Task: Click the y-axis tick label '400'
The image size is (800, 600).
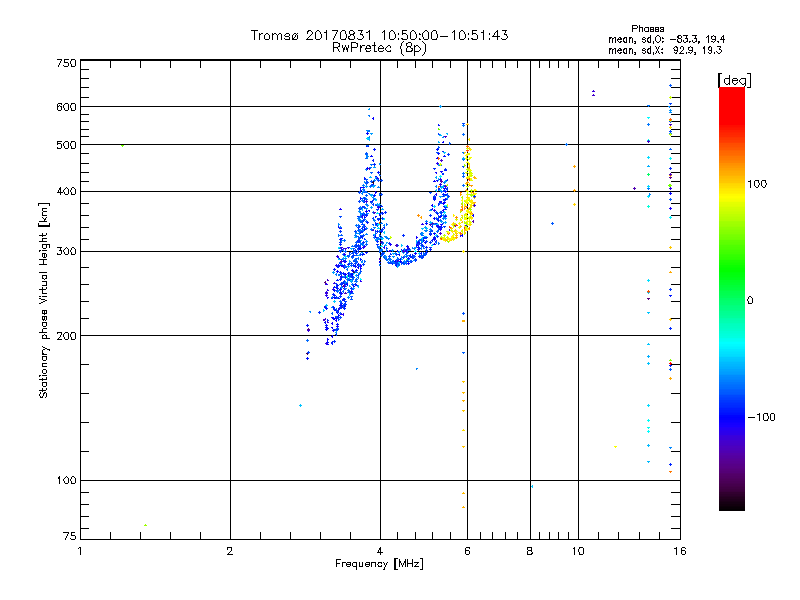Action: click(x=66, y=191)
